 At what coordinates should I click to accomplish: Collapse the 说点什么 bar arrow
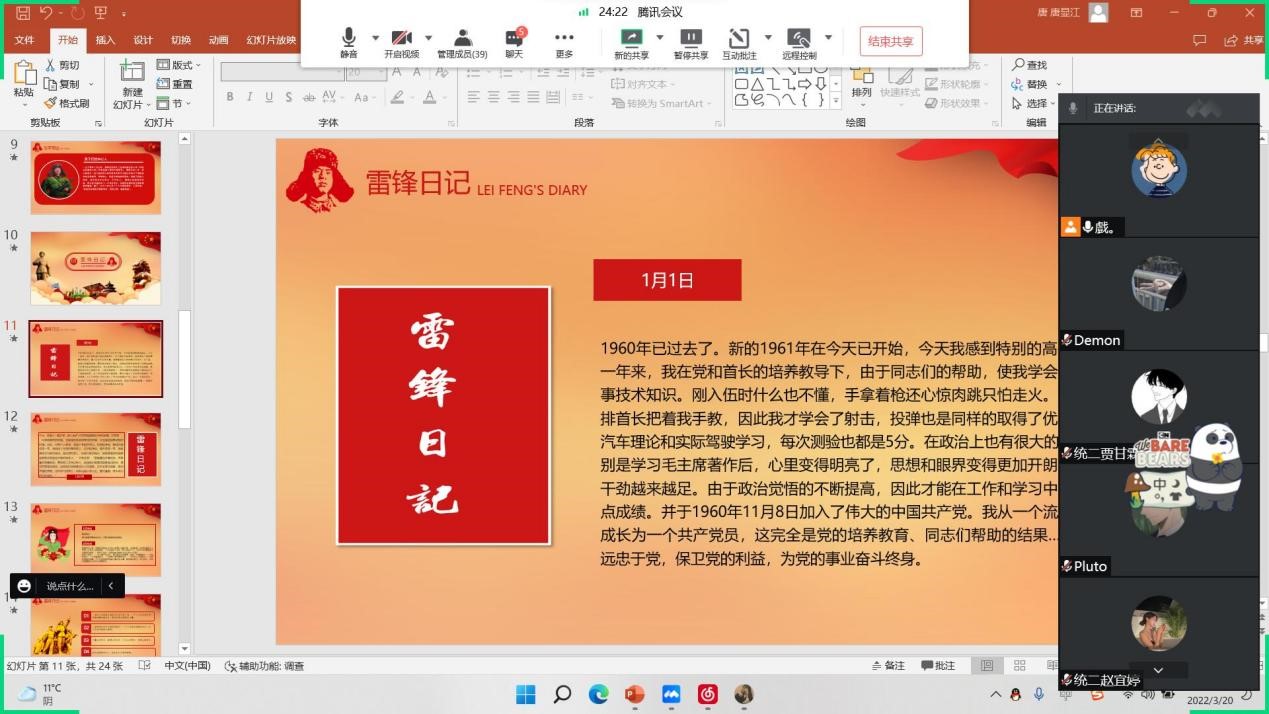click(x=111, y=586)
